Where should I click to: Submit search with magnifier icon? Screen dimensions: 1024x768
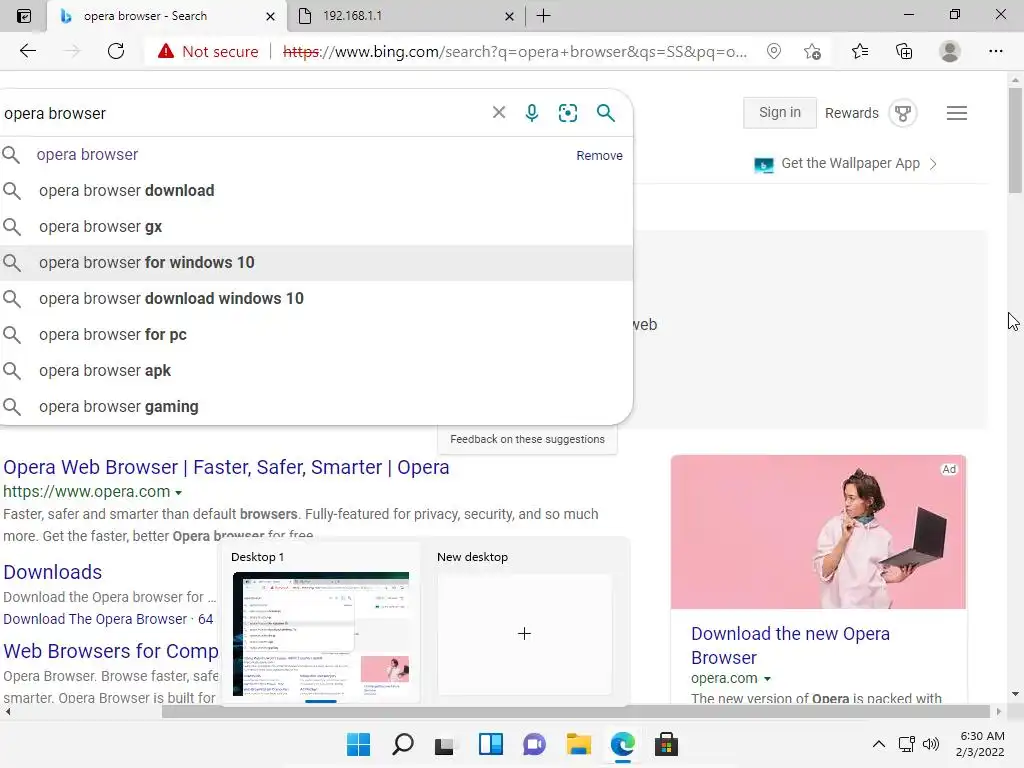605,113
